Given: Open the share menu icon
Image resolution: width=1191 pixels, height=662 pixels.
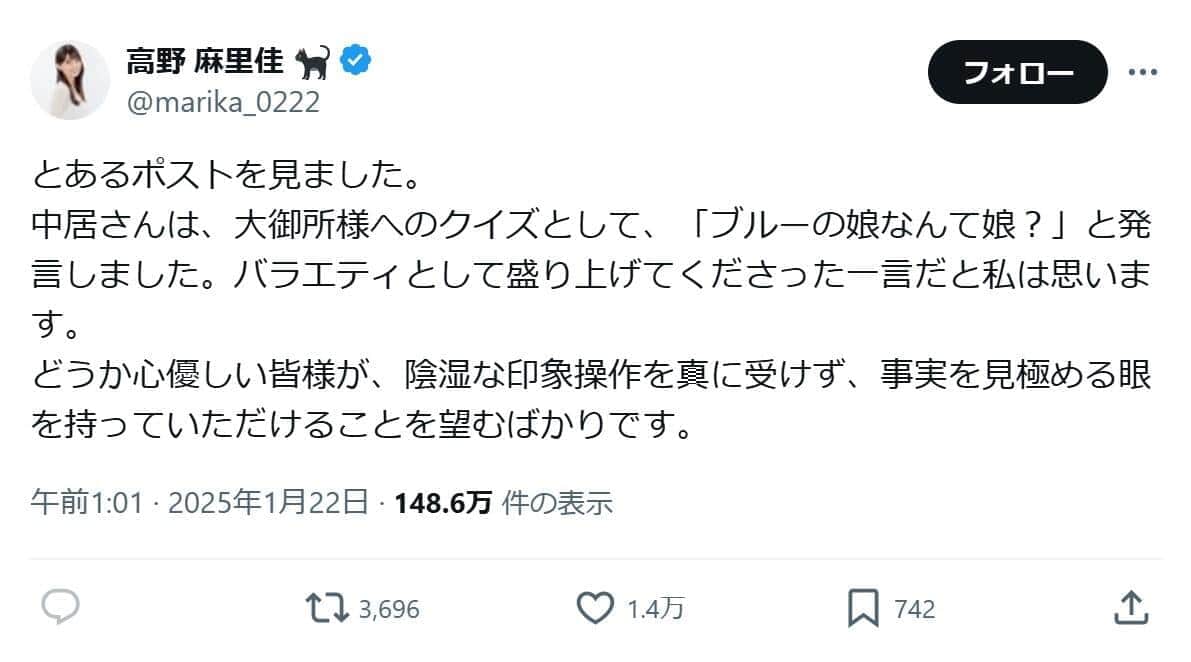Looking at the screenshot, I should click(1129, 607).
